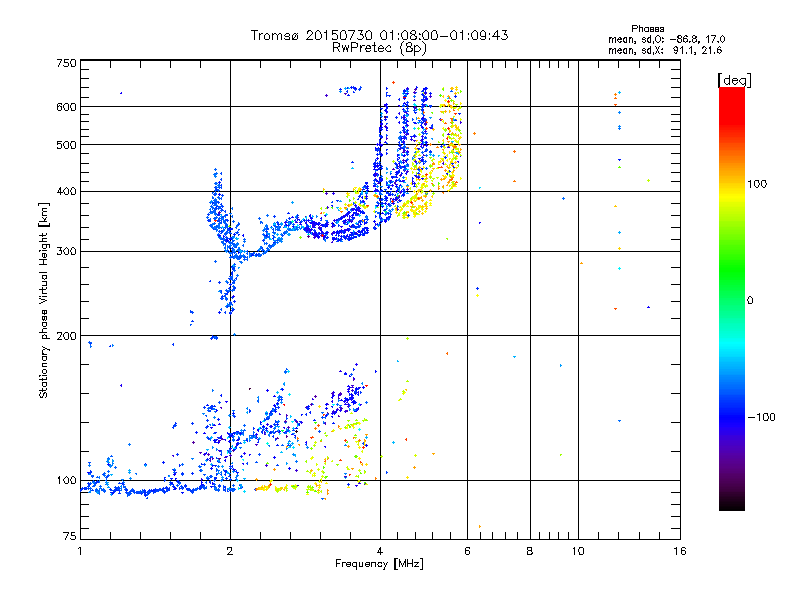Click the x-axis tick label '4'

[x=380, y=551]
